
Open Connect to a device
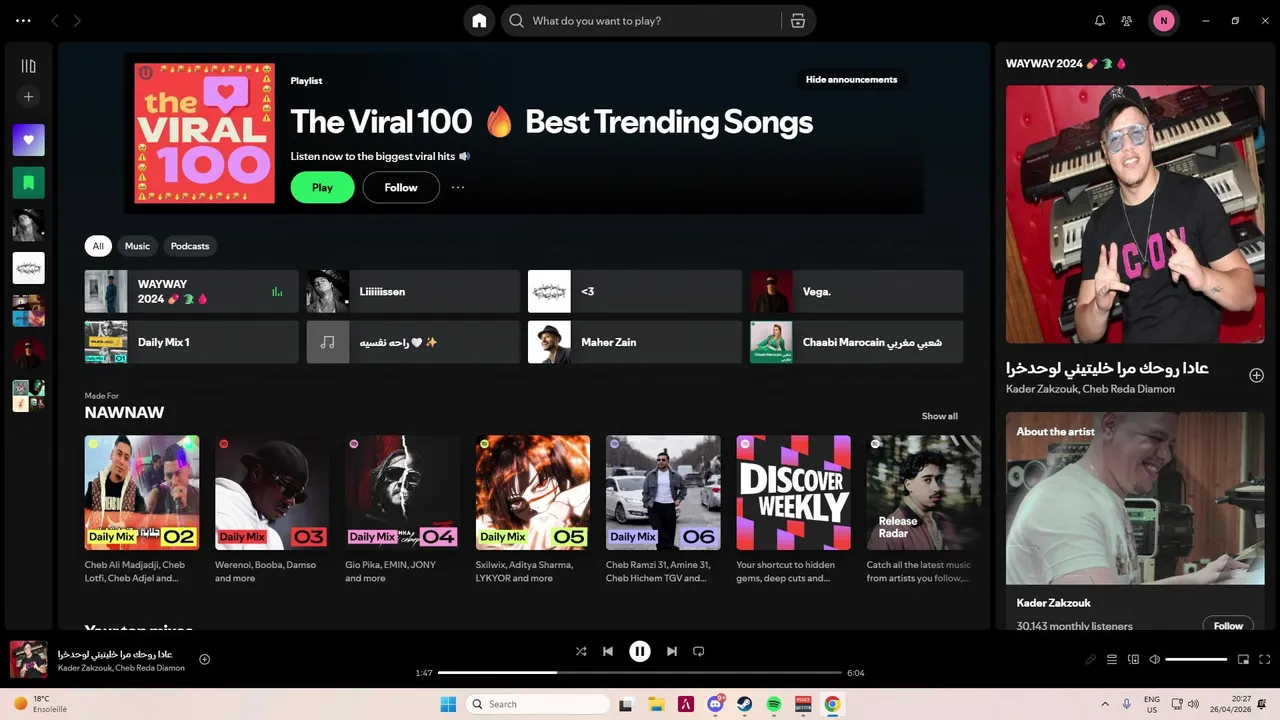pos(1133,659)
